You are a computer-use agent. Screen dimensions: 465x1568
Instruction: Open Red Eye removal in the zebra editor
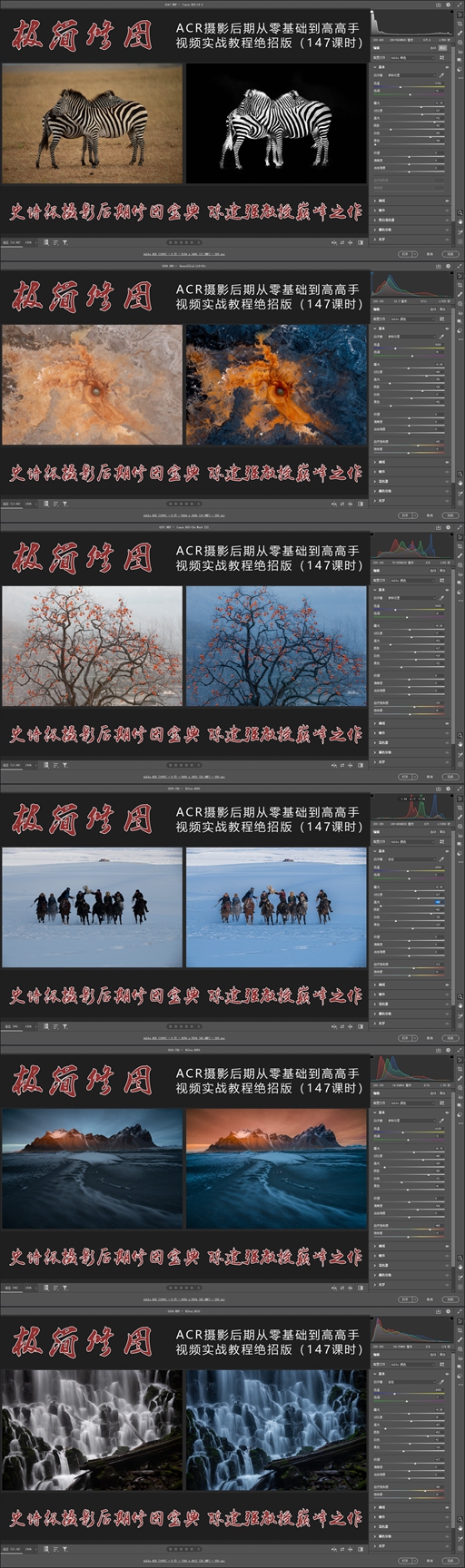(460, 52)
